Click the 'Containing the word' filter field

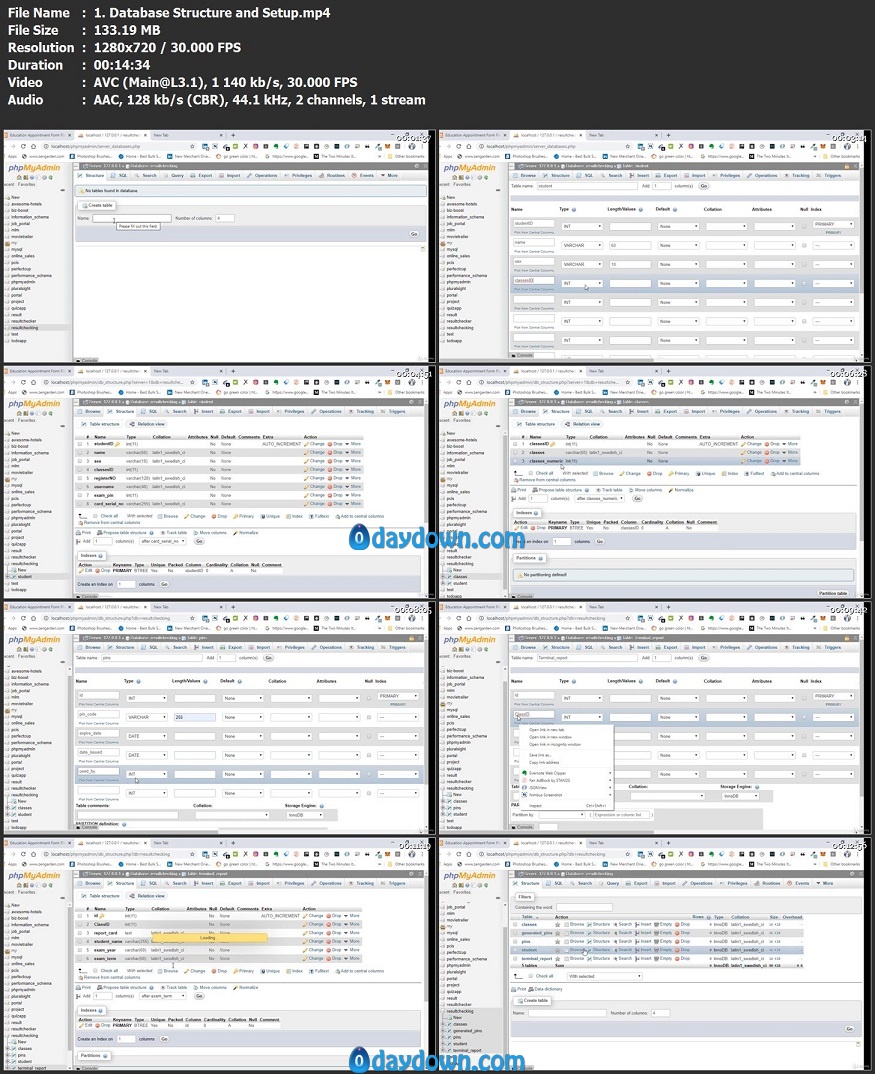pos(584,908)
